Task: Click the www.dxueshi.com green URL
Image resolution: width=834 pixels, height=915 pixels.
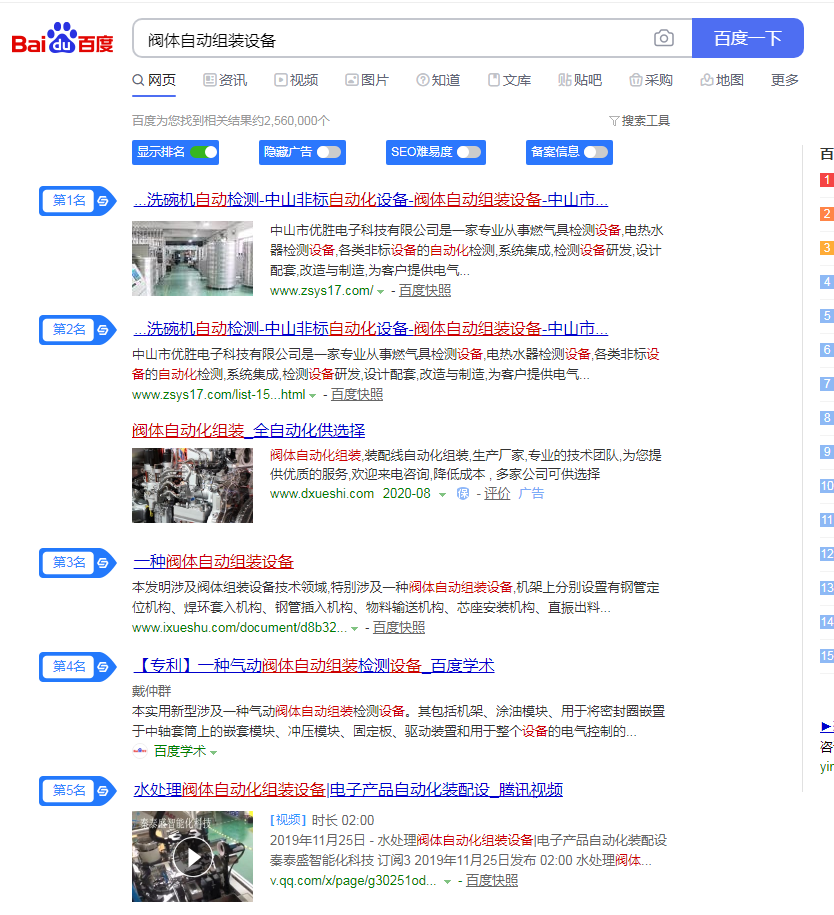Action: [x=322, y=494]
